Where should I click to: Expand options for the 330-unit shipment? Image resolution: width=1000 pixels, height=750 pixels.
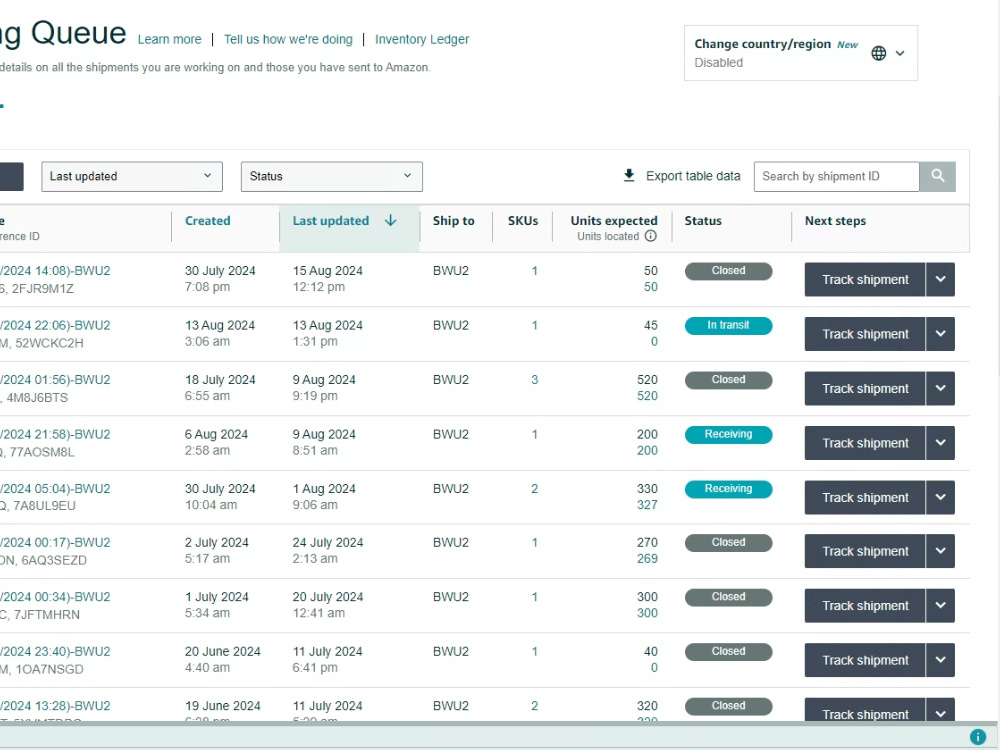tap(940, 497)
